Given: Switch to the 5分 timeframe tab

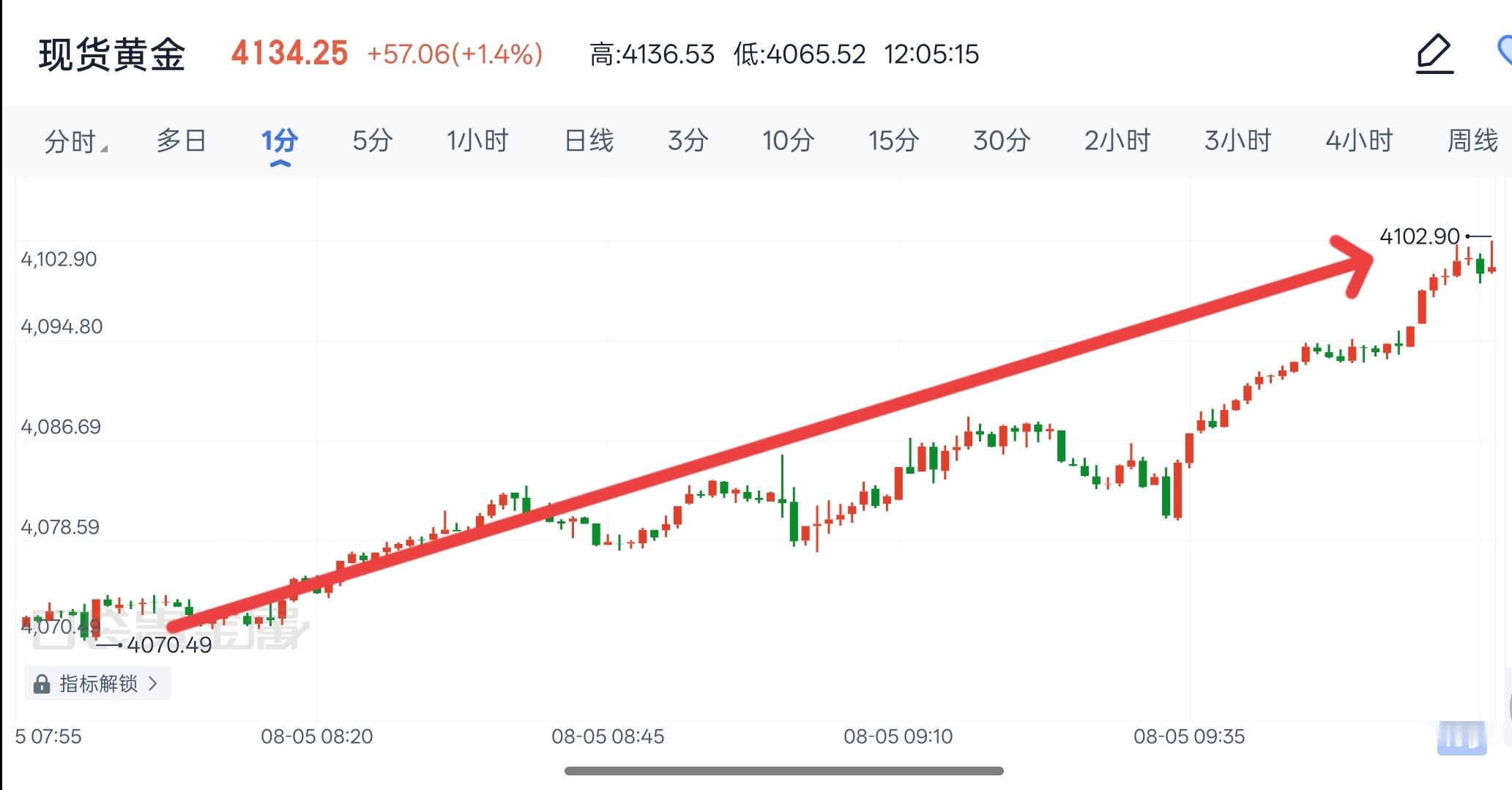Looking at the screenshot, I should [x=373, y=140].
